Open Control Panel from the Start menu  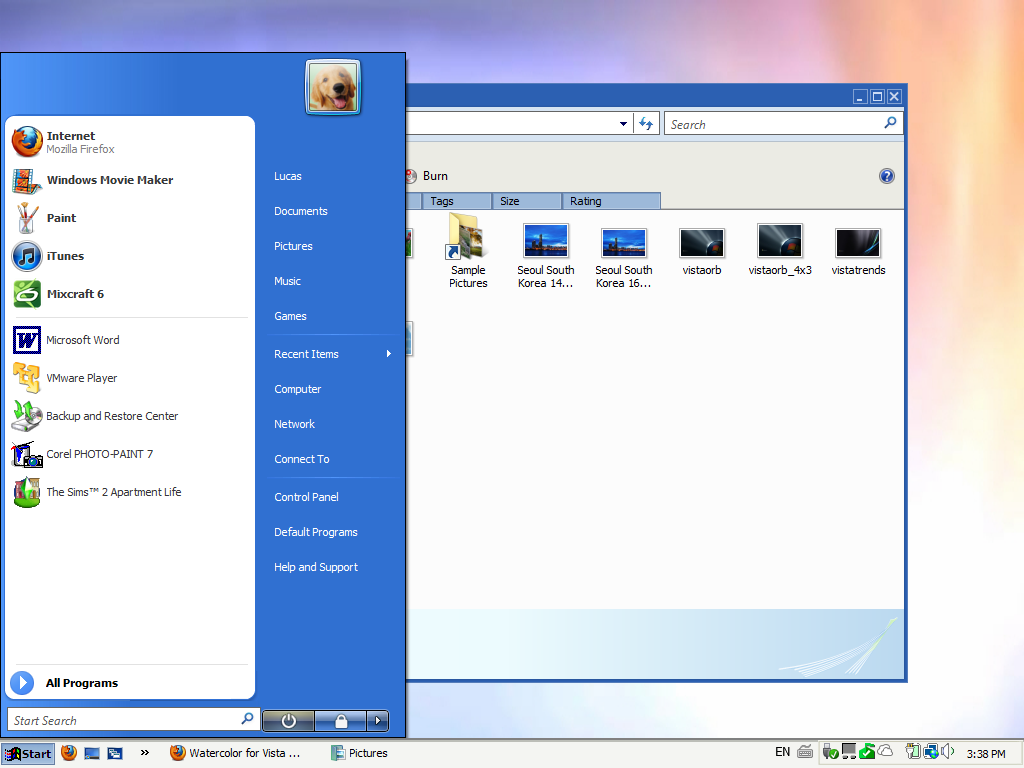pyautogui.click(x=306, y=497)
